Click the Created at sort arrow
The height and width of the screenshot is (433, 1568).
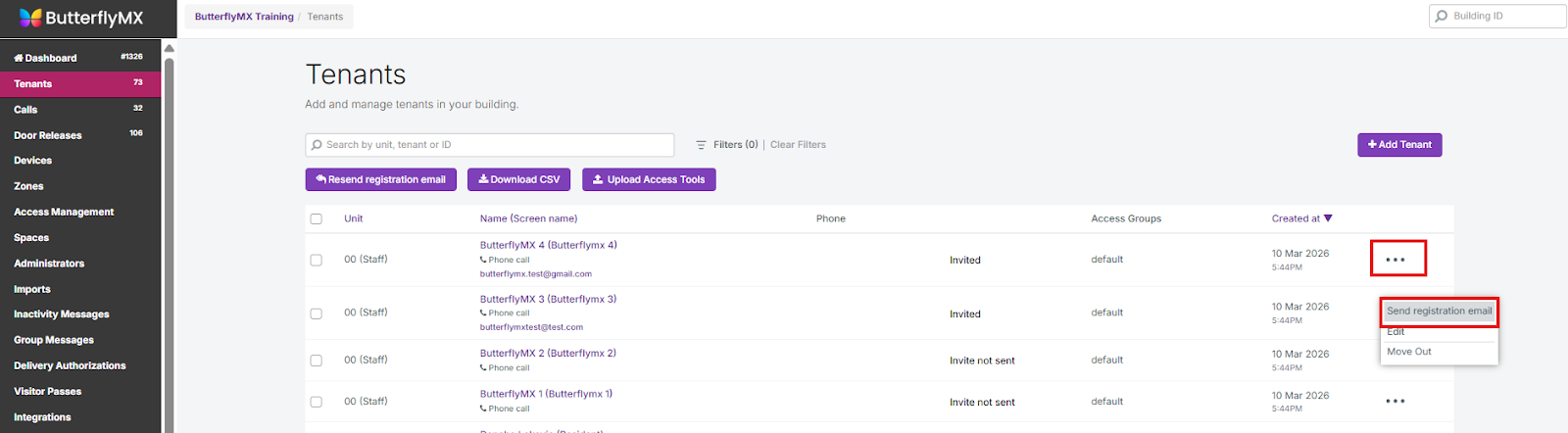tap(1328, 218)
